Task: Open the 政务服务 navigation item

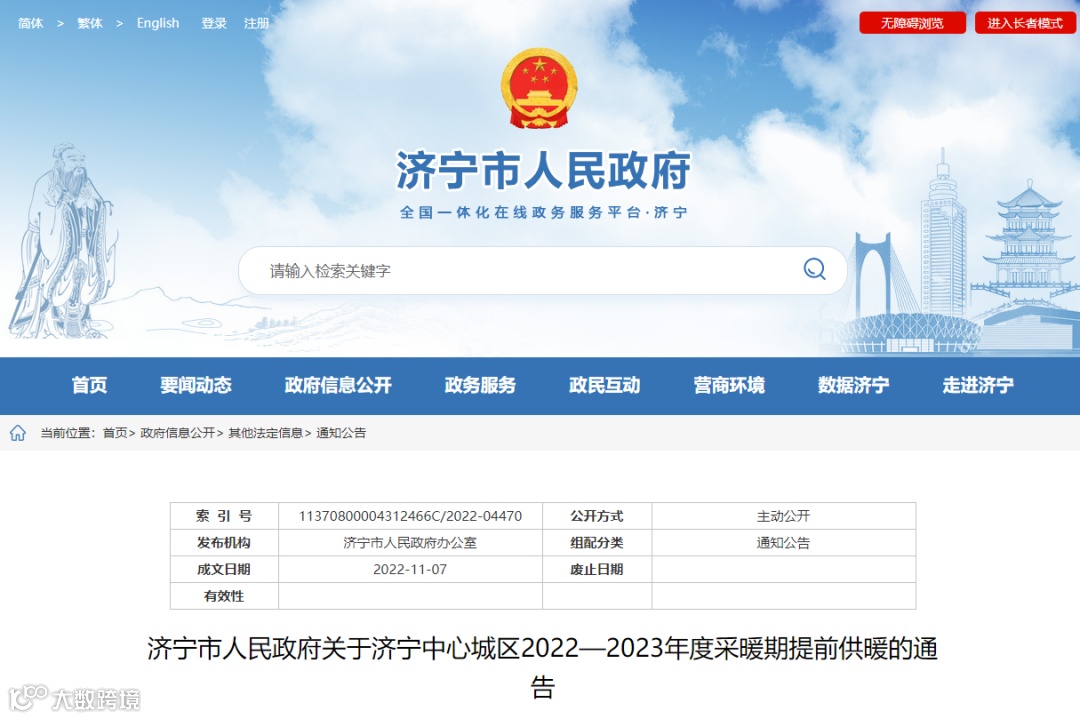Action: click(480, 385)
